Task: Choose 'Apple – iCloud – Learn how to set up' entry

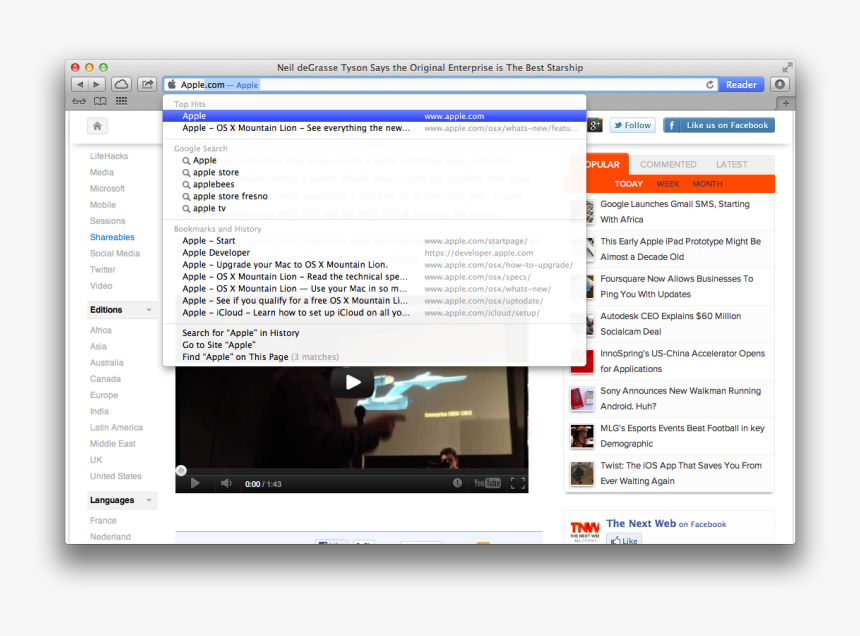Action: click(x=375, y=313)
